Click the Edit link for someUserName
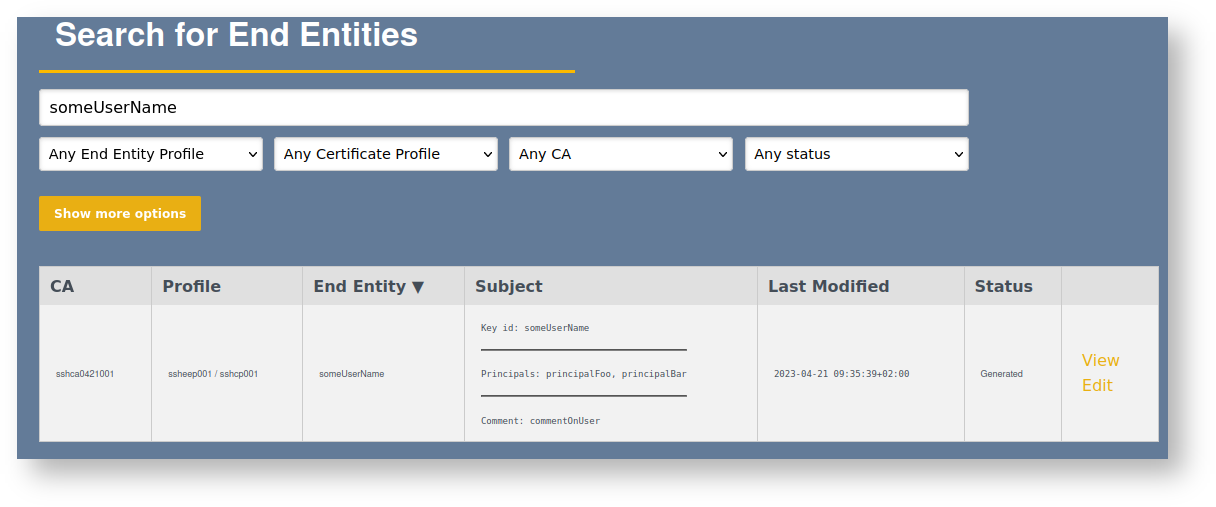Viewport: 1216px width, 507px height. [x=1097, y=386]
